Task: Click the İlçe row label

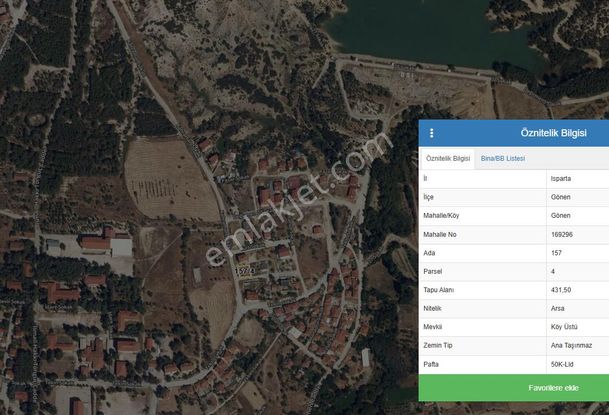Action: (x=428, y=197)
